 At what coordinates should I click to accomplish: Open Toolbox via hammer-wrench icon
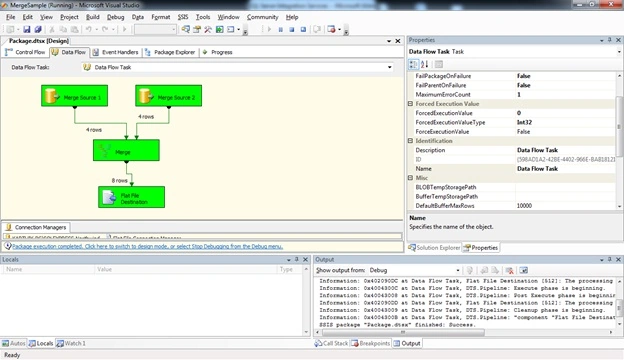208,29
